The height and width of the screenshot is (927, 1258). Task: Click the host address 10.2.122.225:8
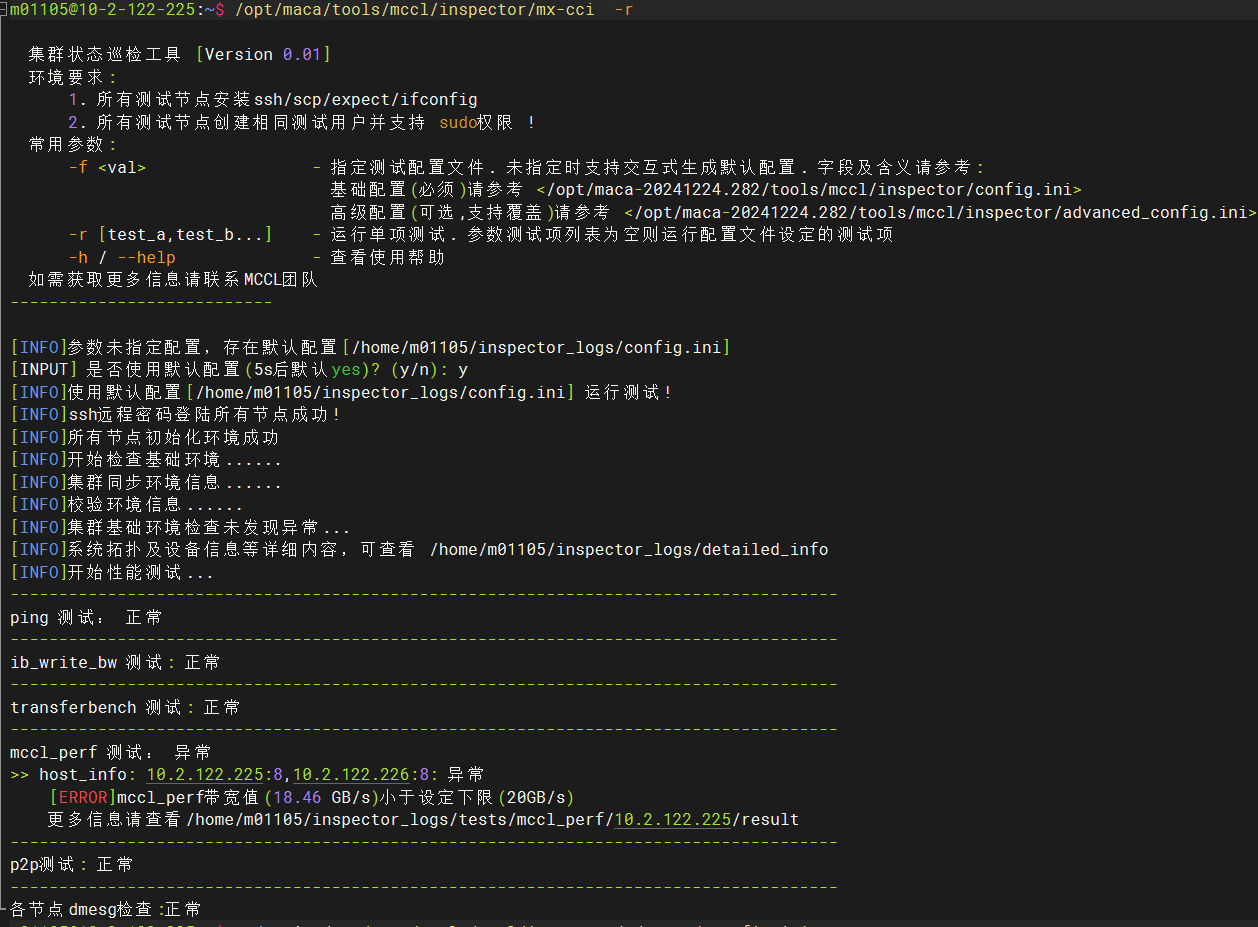[x=216, y=775]
